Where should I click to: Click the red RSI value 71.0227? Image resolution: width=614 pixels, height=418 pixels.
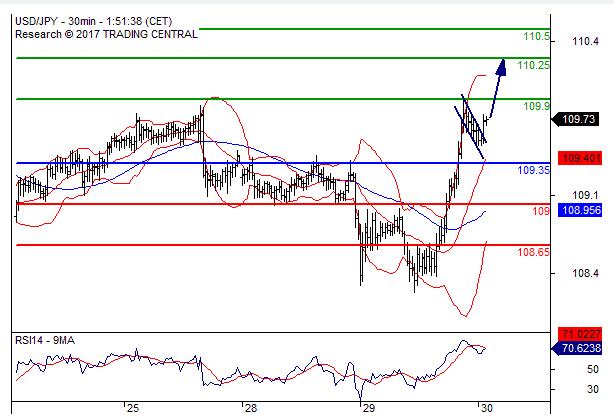click(580, 334)
